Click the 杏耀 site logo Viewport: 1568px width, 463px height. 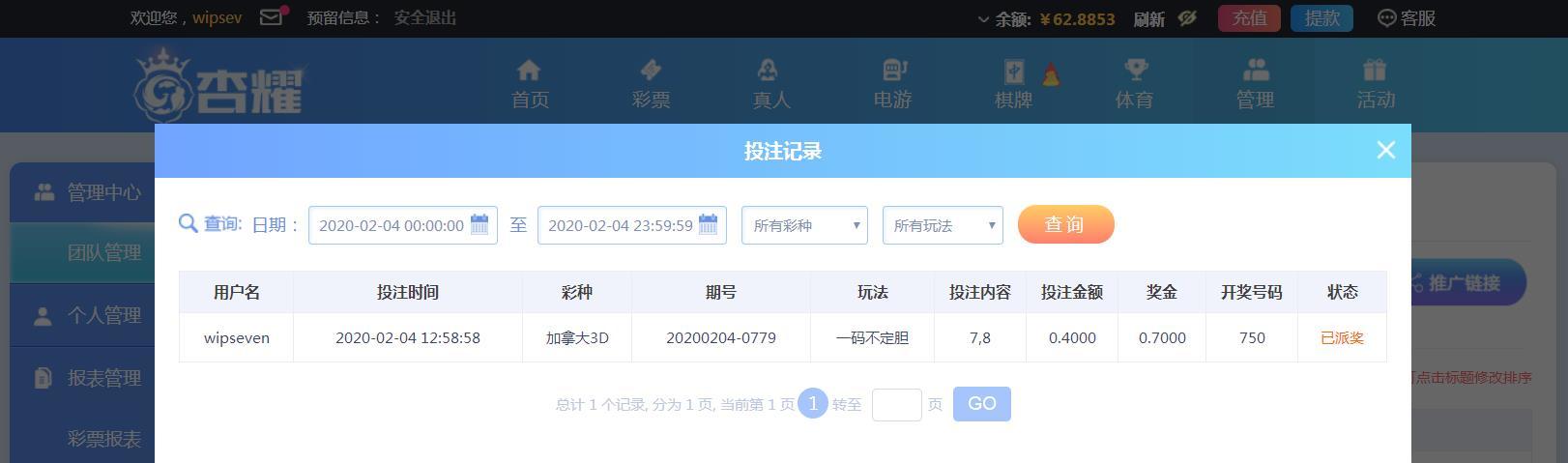pyautogui.click(x=218, y=87)
